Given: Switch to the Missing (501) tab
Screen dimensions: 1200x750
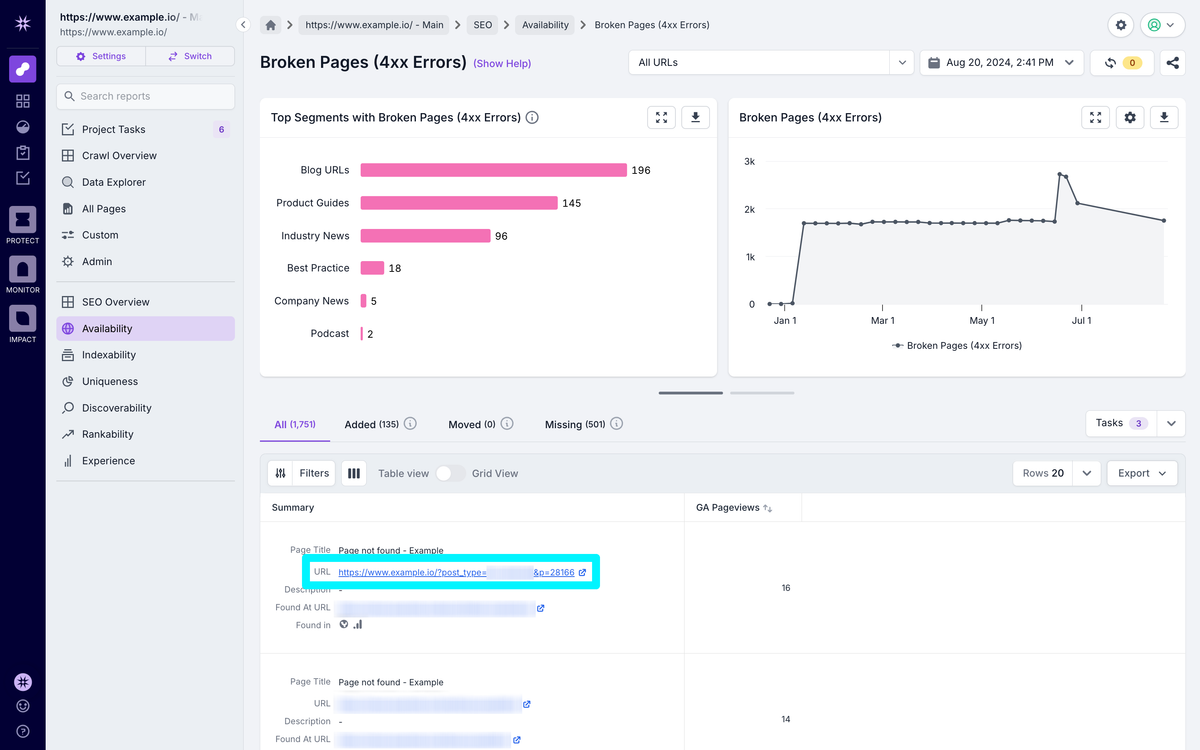Looking at the screenshot, I should 575,425.
